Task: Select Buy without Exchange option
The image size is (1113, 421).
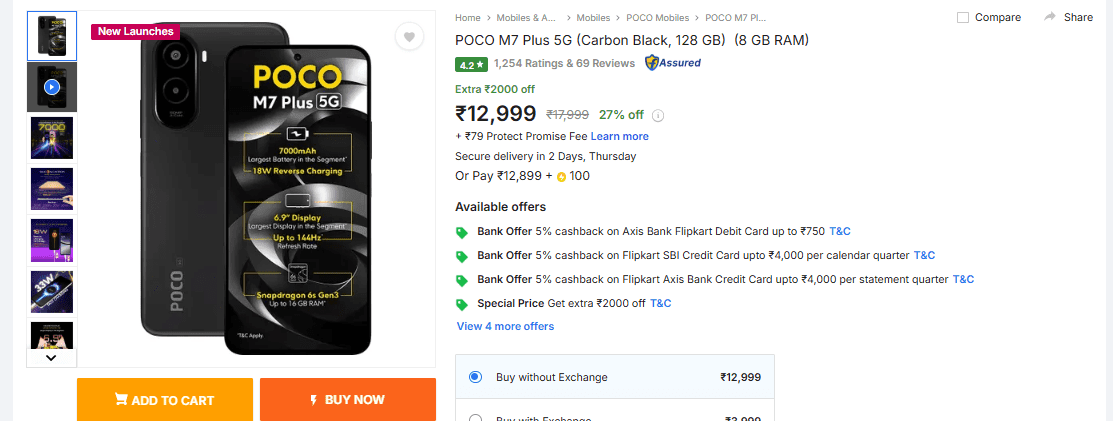Action: click(x=475, y=377)
